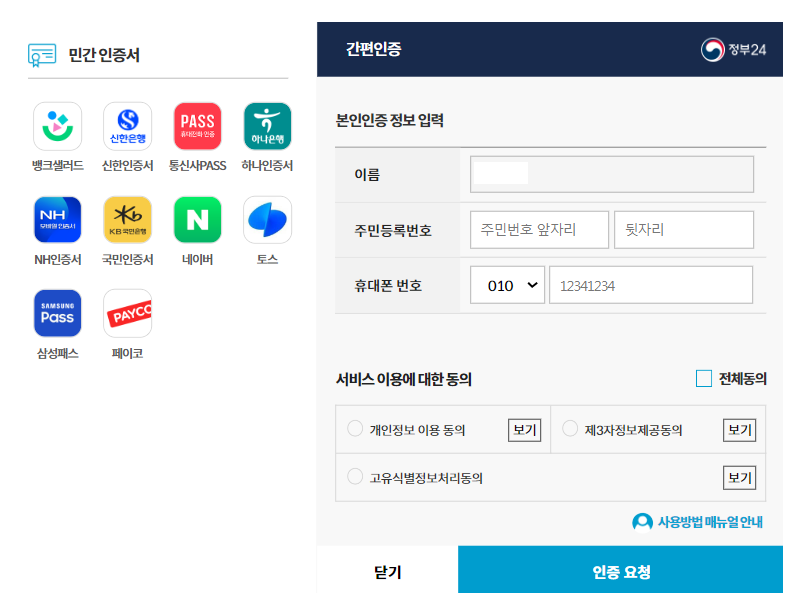Click the 국민인증서 text label
This screenshot has height=610, width=801.
click(128, 260)
